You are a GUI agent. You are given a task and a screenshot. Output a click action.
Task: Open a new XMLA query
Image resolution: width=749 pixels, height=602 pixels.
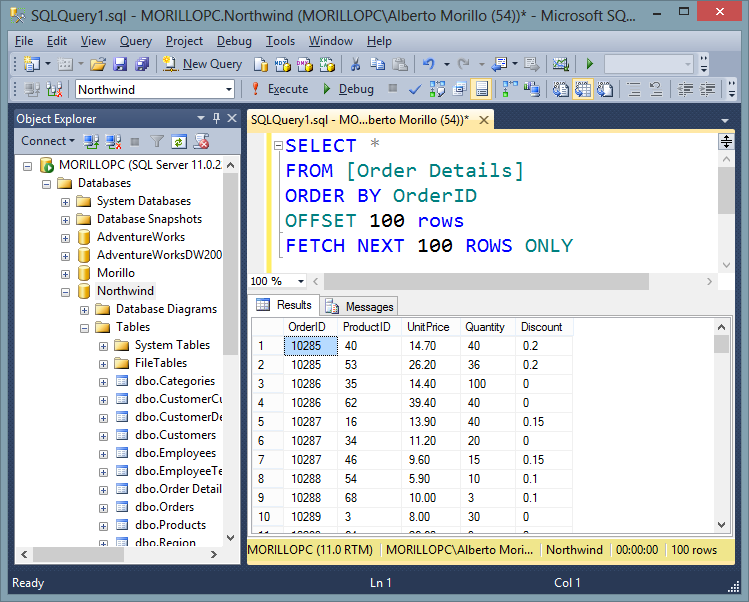(x=327, y=64)
